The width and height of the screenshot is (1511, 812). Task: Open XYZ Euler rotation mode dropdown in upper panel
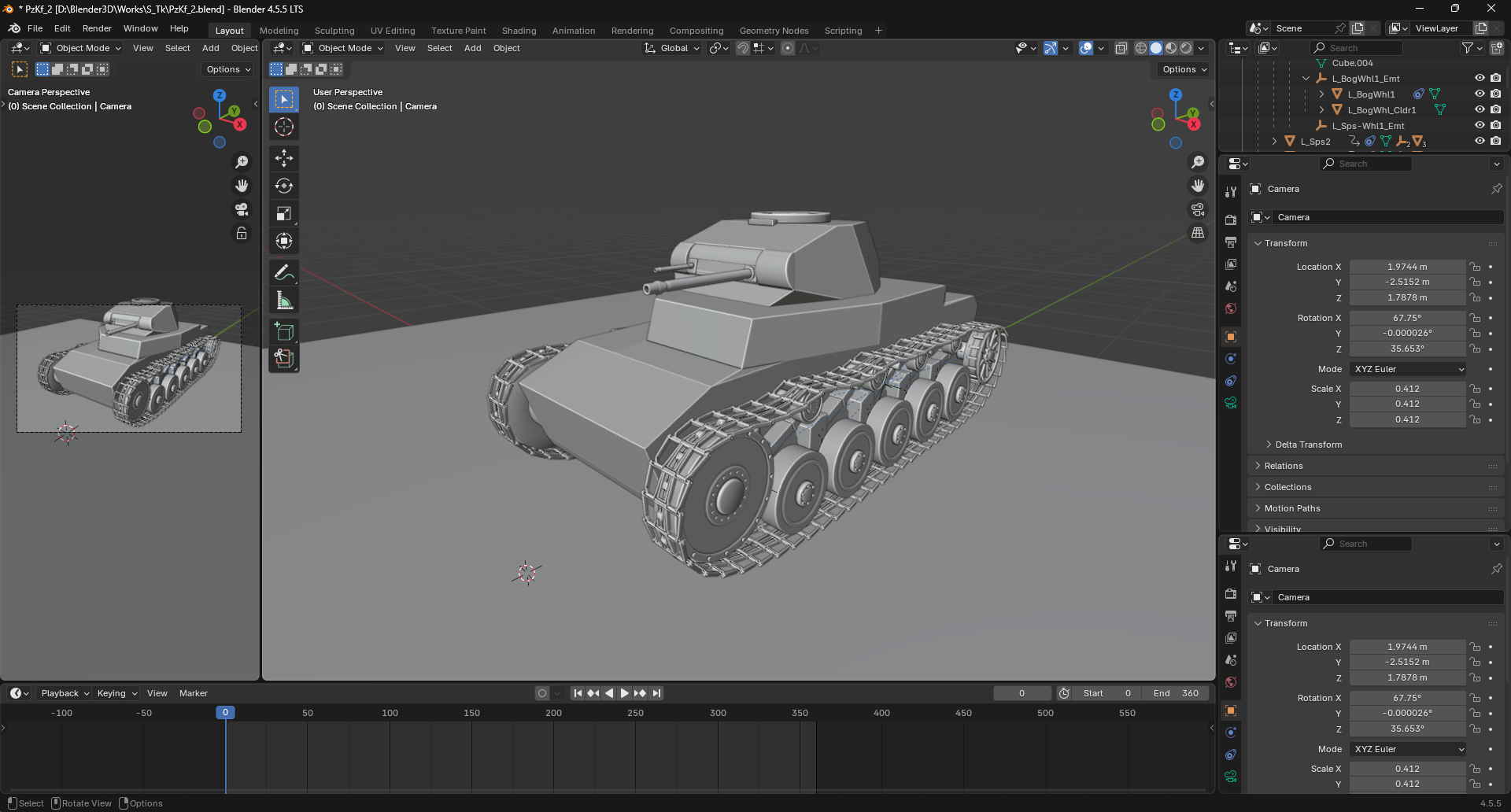[x=1408, y=369]
